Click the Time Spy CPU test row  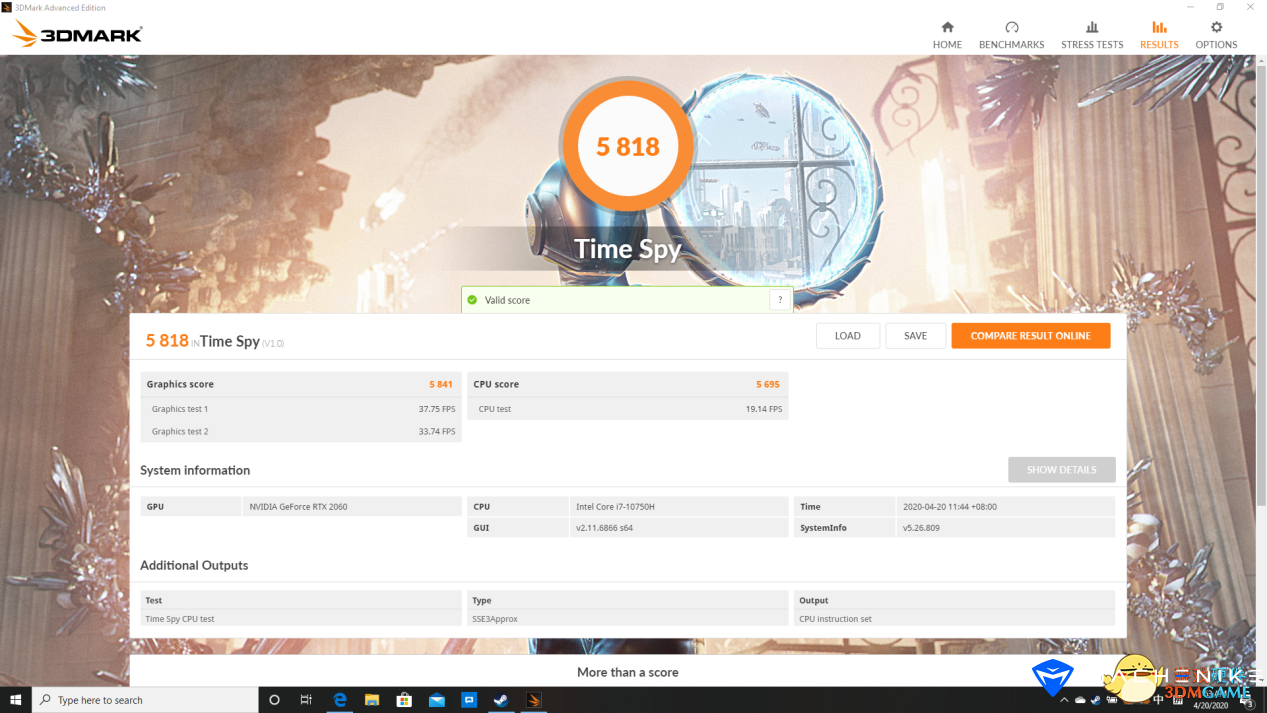(x=301, y=619)
